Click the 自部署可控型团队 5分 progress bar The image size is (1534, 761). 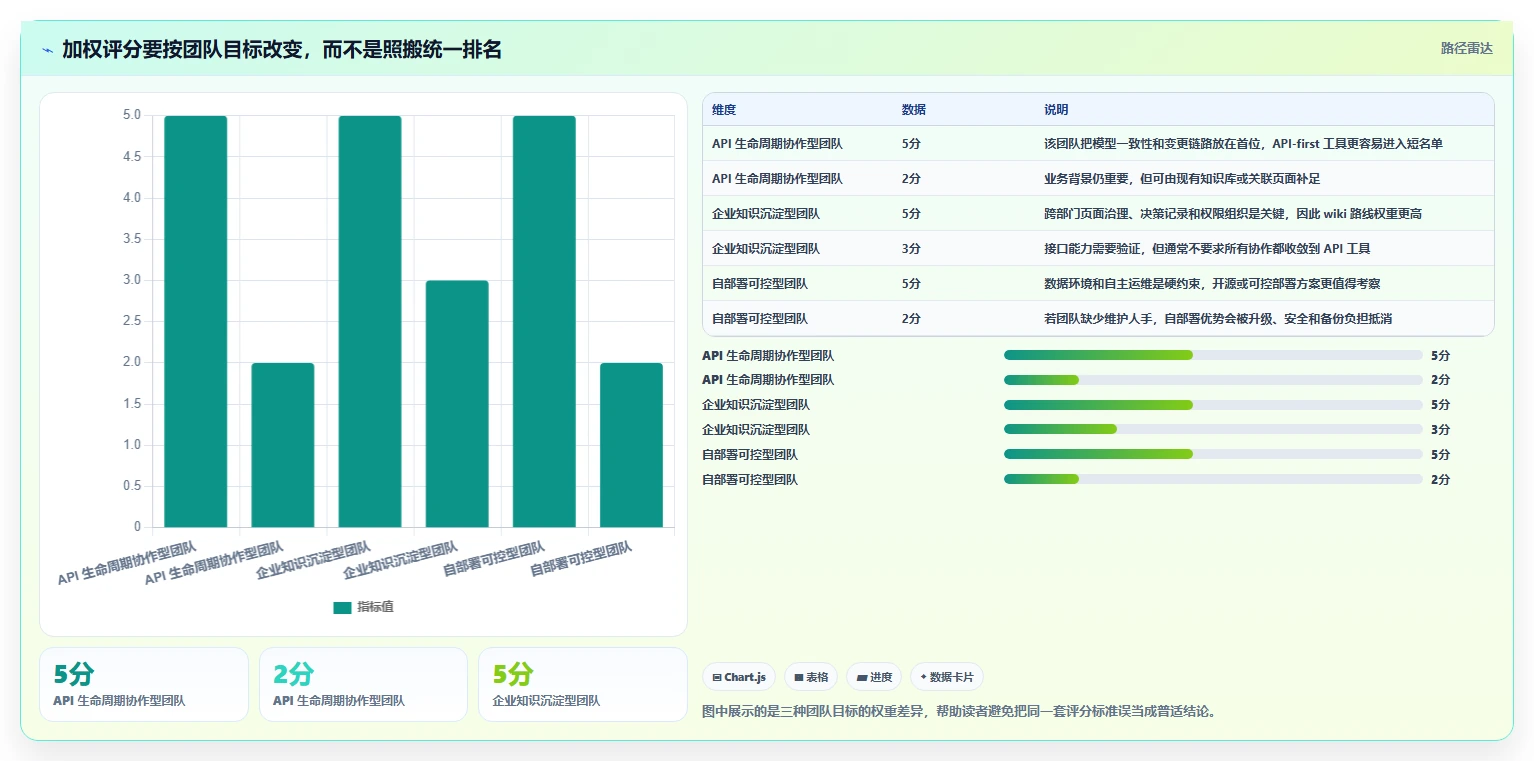coord(1213,454)
